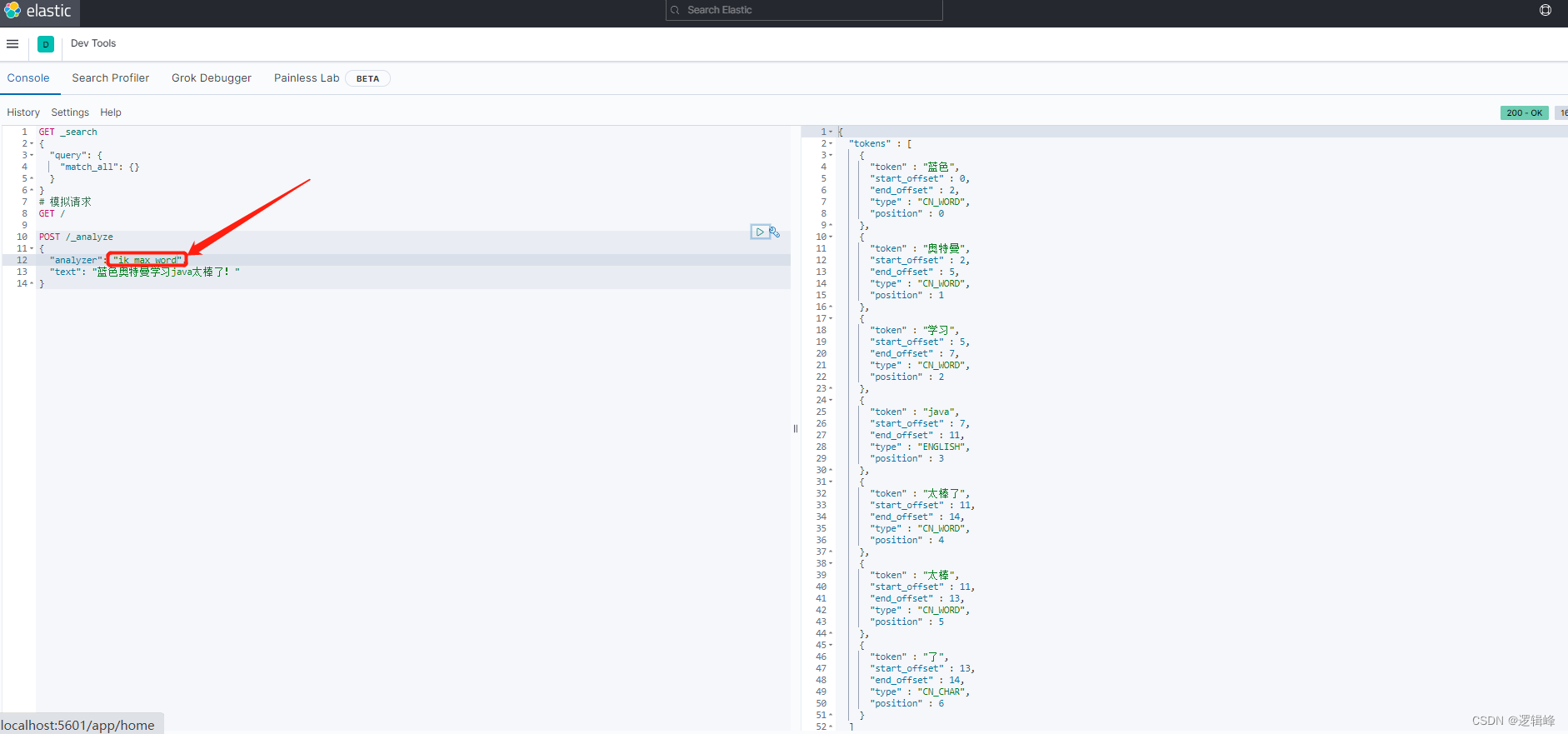The width and height of the screenshot is (1568, 734).
Task: Open console Settings
Action: tap(70, 112)
